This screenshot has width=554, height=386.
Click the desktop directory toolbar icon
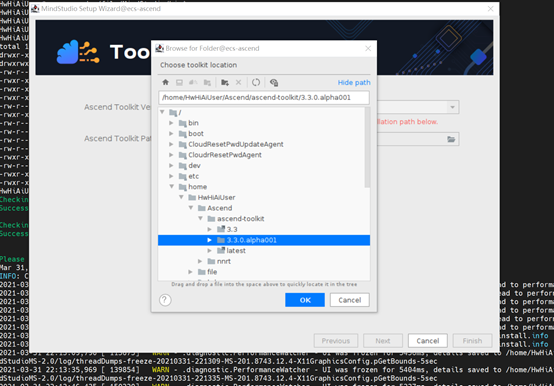tap(179, 82)
